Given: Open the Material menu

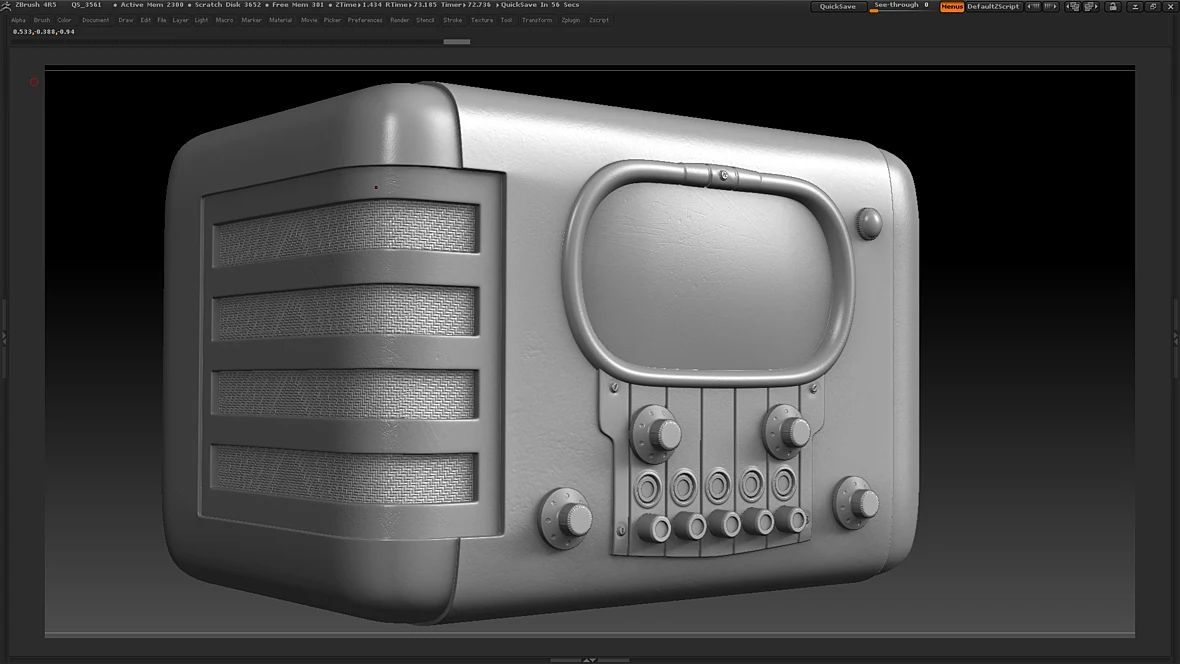Looking at the screenshot, I should click(x=281, y=20).
